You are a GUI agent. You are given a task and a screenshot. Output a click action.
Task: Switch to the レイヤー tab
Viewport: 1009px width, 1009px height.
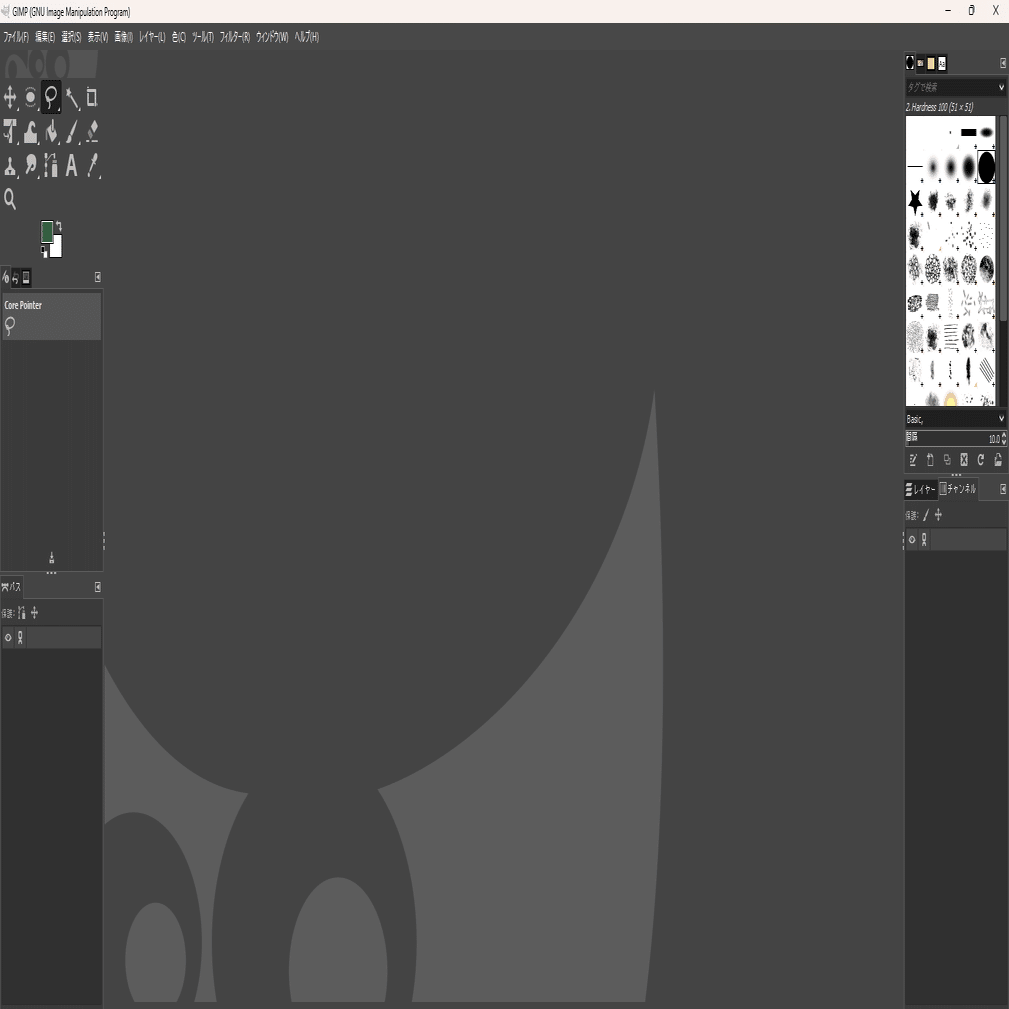point(921,489)
